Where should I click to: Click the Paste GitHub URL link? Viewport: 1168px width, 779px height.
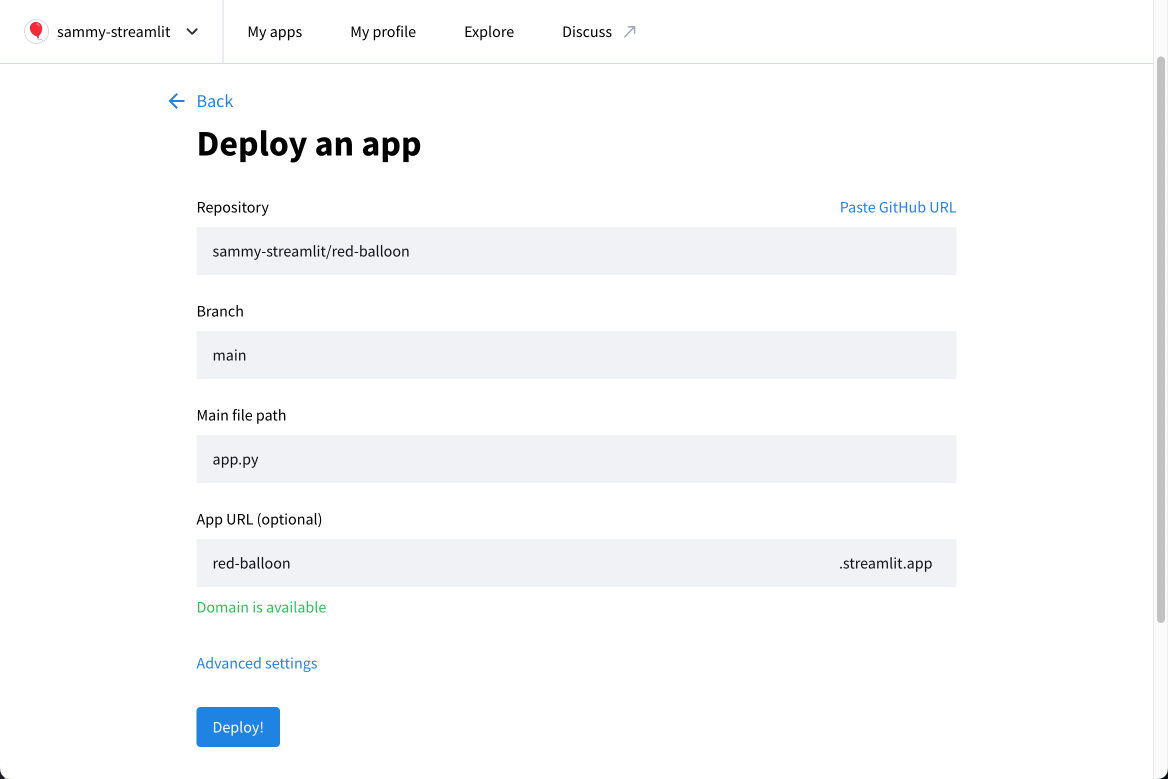(898, 207)
